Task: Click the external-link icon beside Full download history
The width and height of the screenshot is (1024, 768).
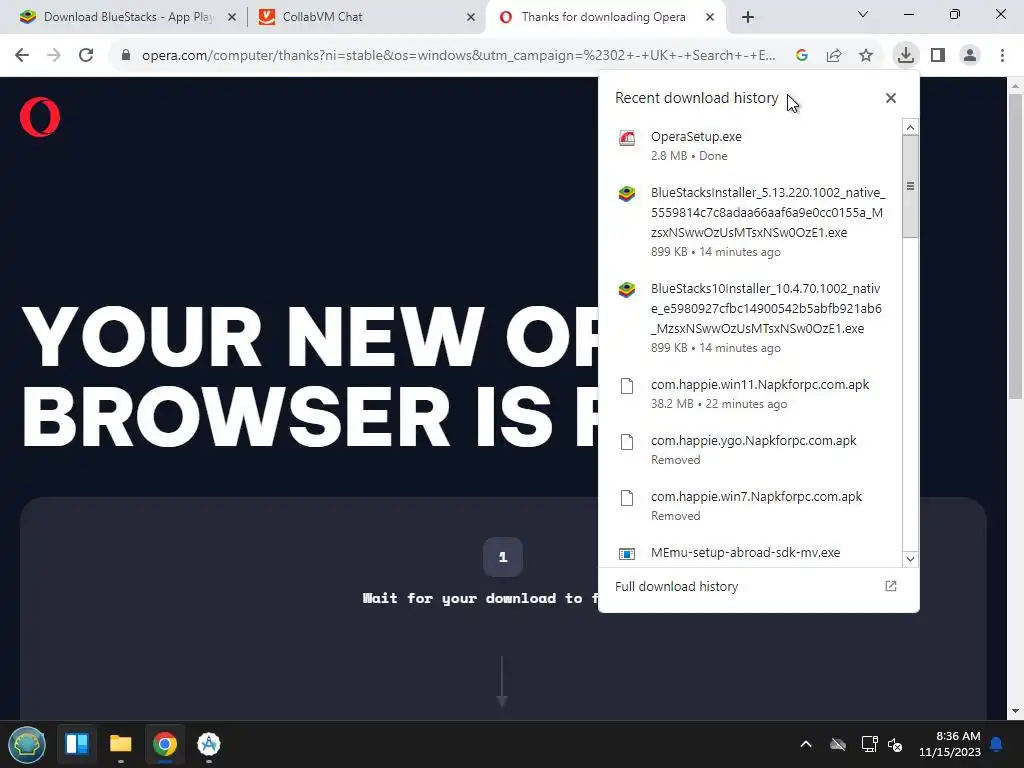Action: click(891, 586)
